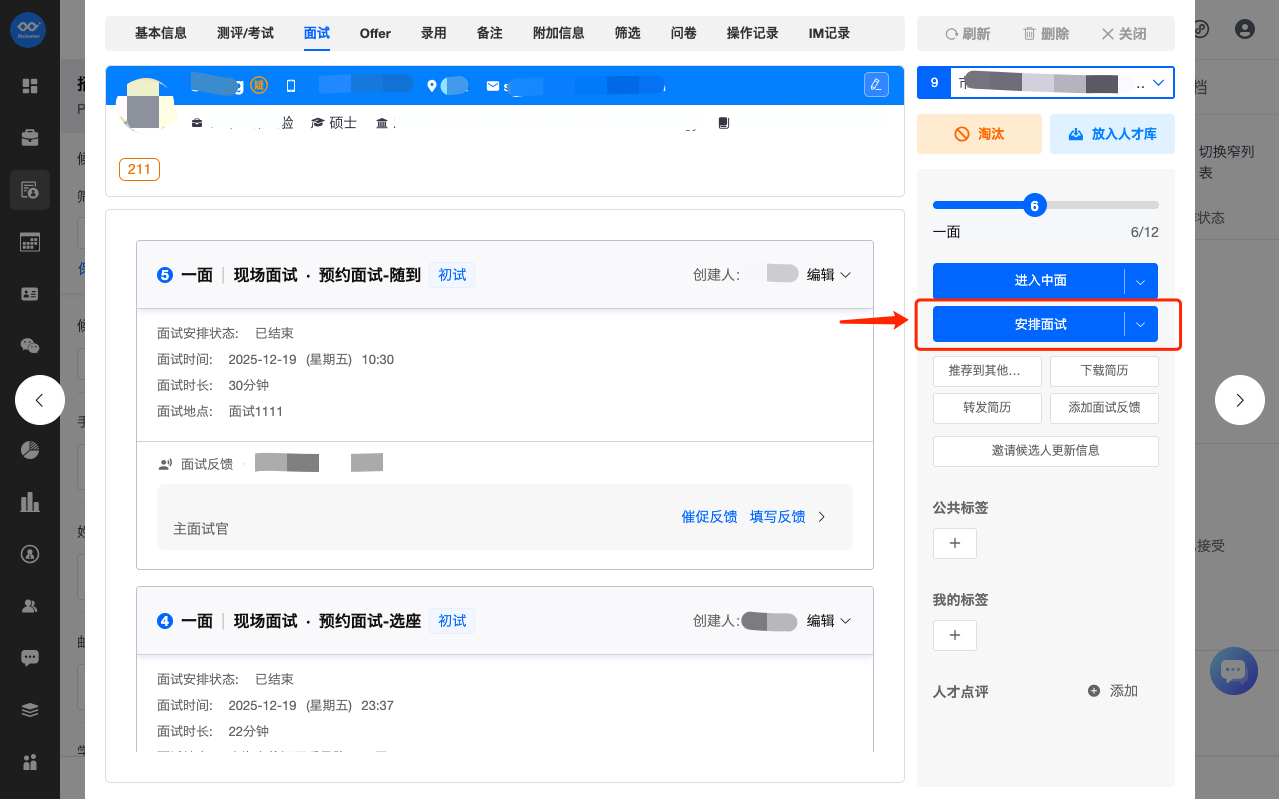Click the 初试 tag on interview 4
This screenshot has height=799, width=1279.
pyautogui.click(x=452, y=621)
